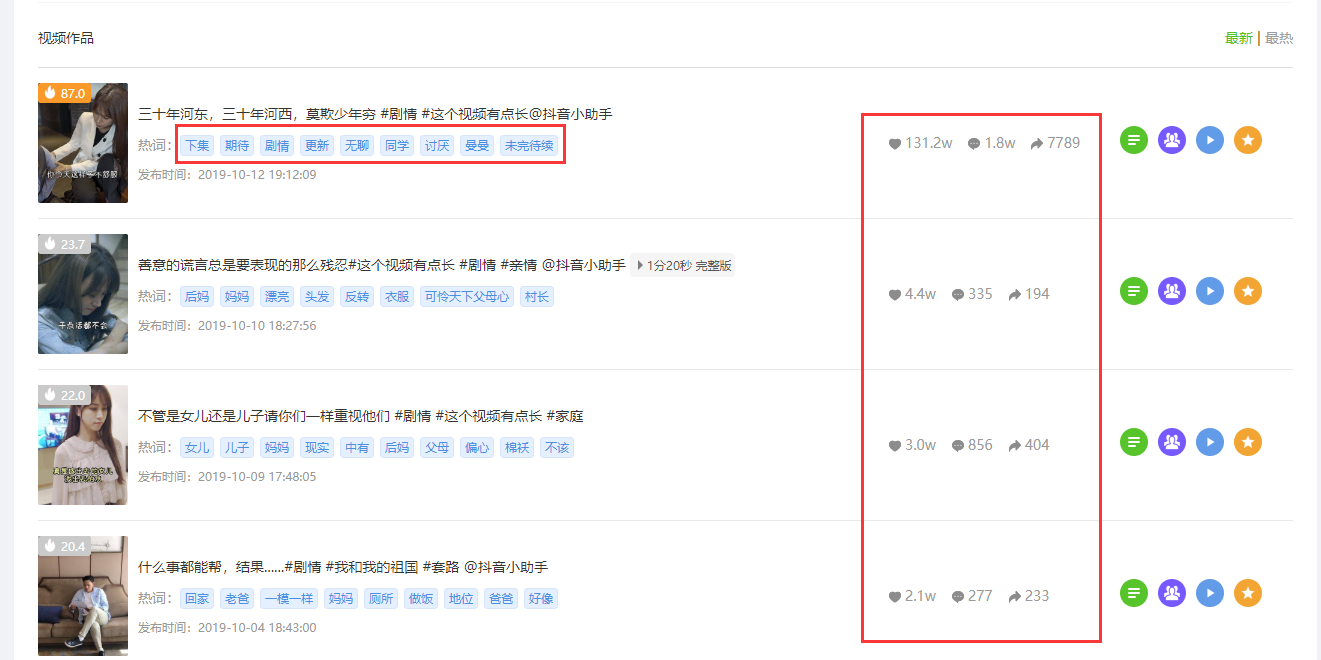Click orange star on the last video row

[x=1248, y=593]
